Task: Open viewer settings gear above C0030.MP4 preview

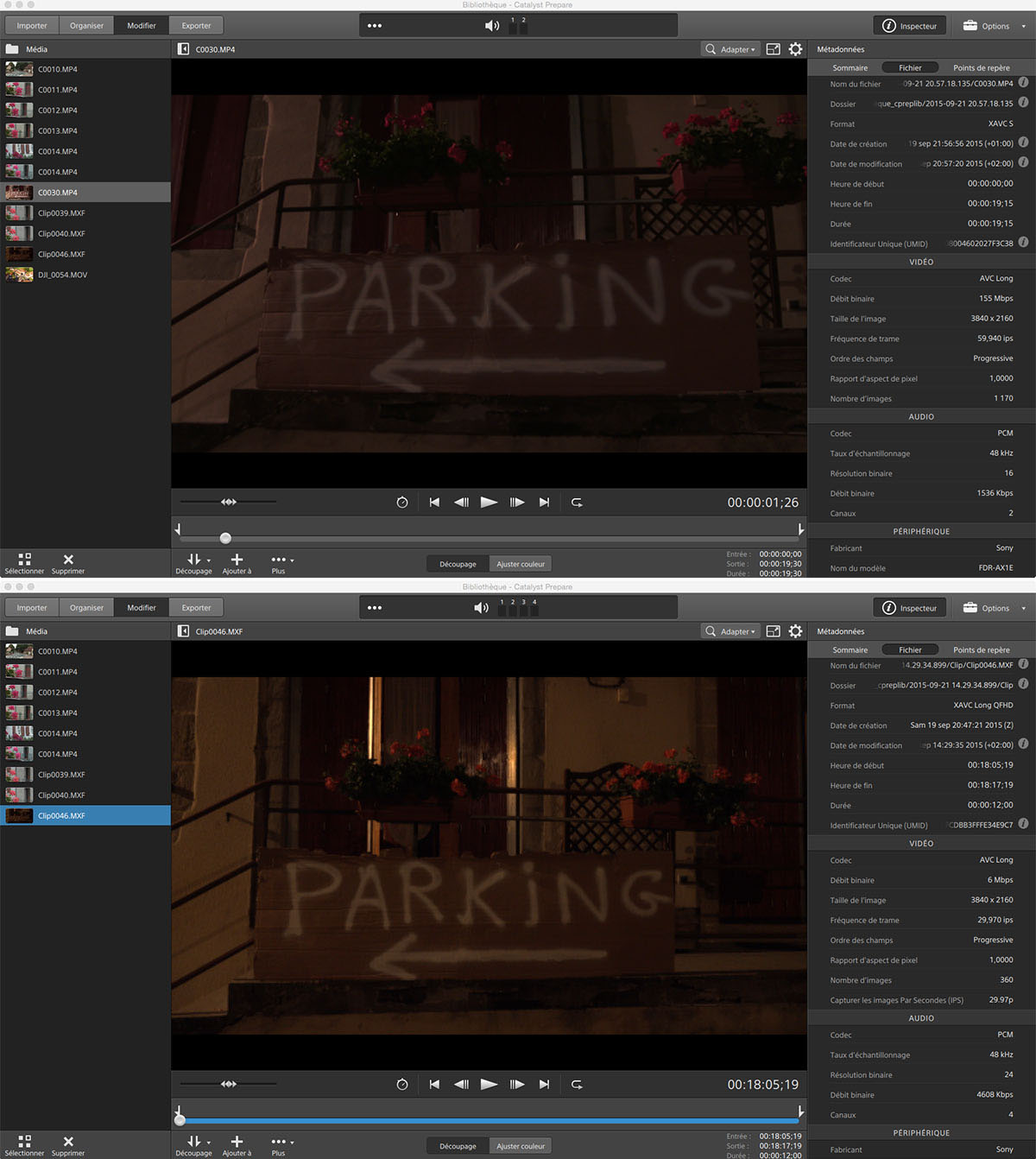Action: [795, 49]
